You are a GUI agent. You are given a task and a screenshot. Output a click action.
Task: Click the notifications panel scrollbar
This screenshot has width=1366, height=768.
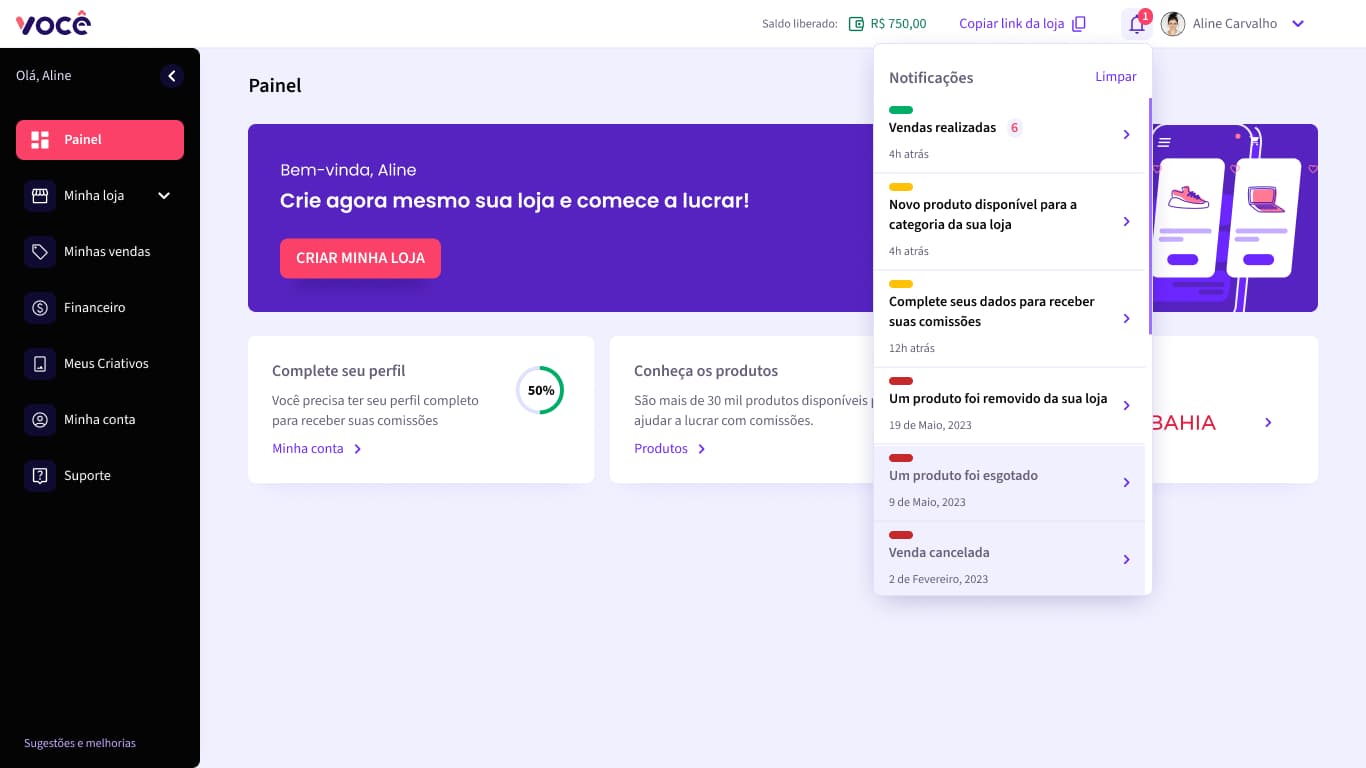click(x=1149, y=215)
